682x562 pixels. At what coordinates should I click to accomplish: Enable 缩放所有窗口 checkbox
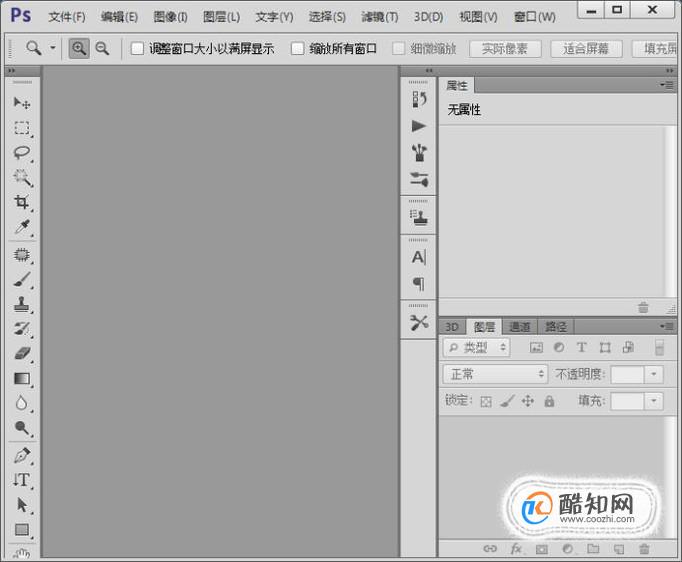click(x=298, y=48)
